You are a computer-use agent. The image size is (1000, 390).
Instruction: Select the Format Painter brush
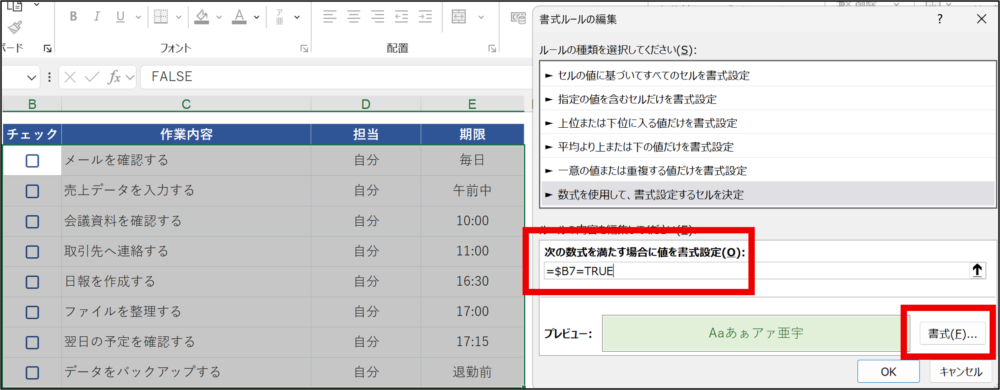[x=15, y=27]
